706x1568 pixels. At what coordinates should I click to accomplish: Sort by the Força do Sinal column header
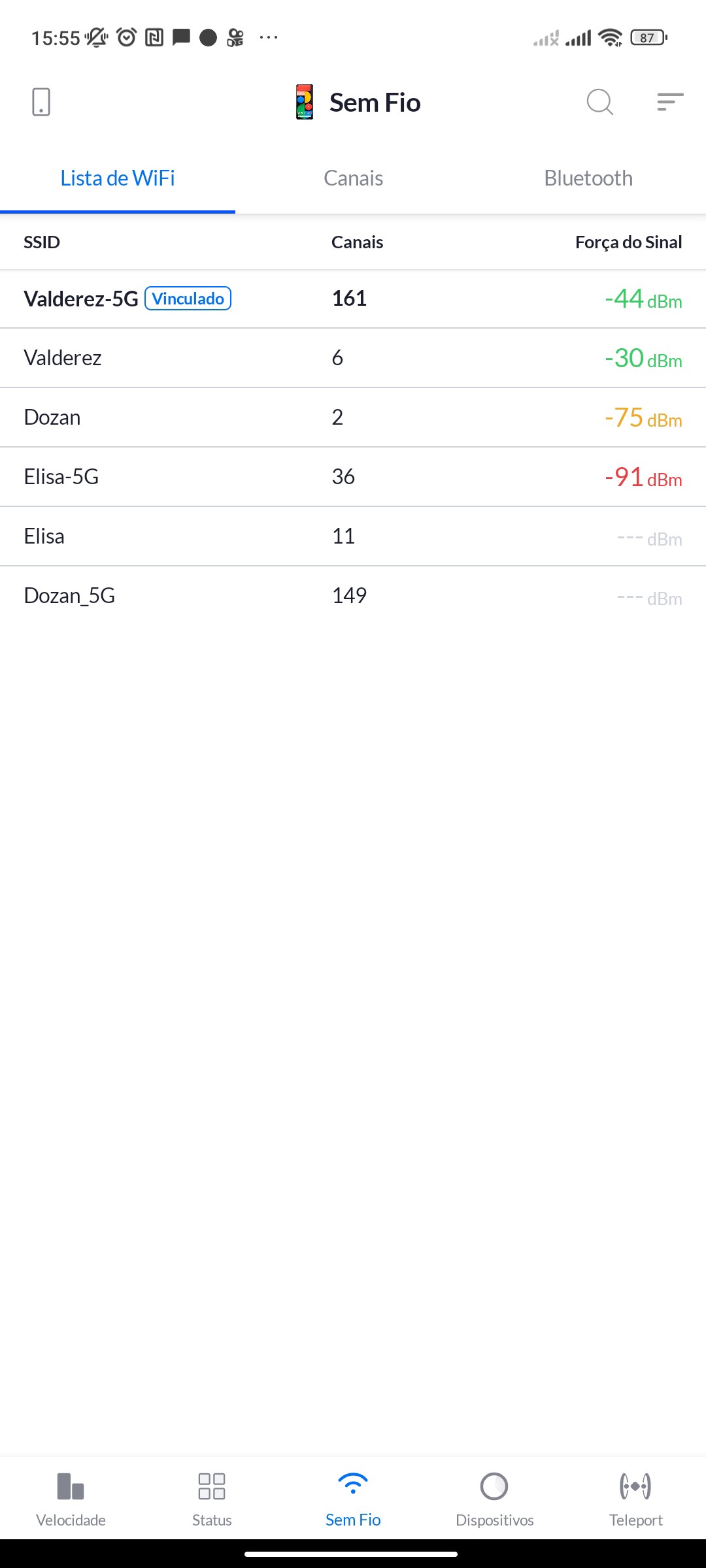pos(628,242)
